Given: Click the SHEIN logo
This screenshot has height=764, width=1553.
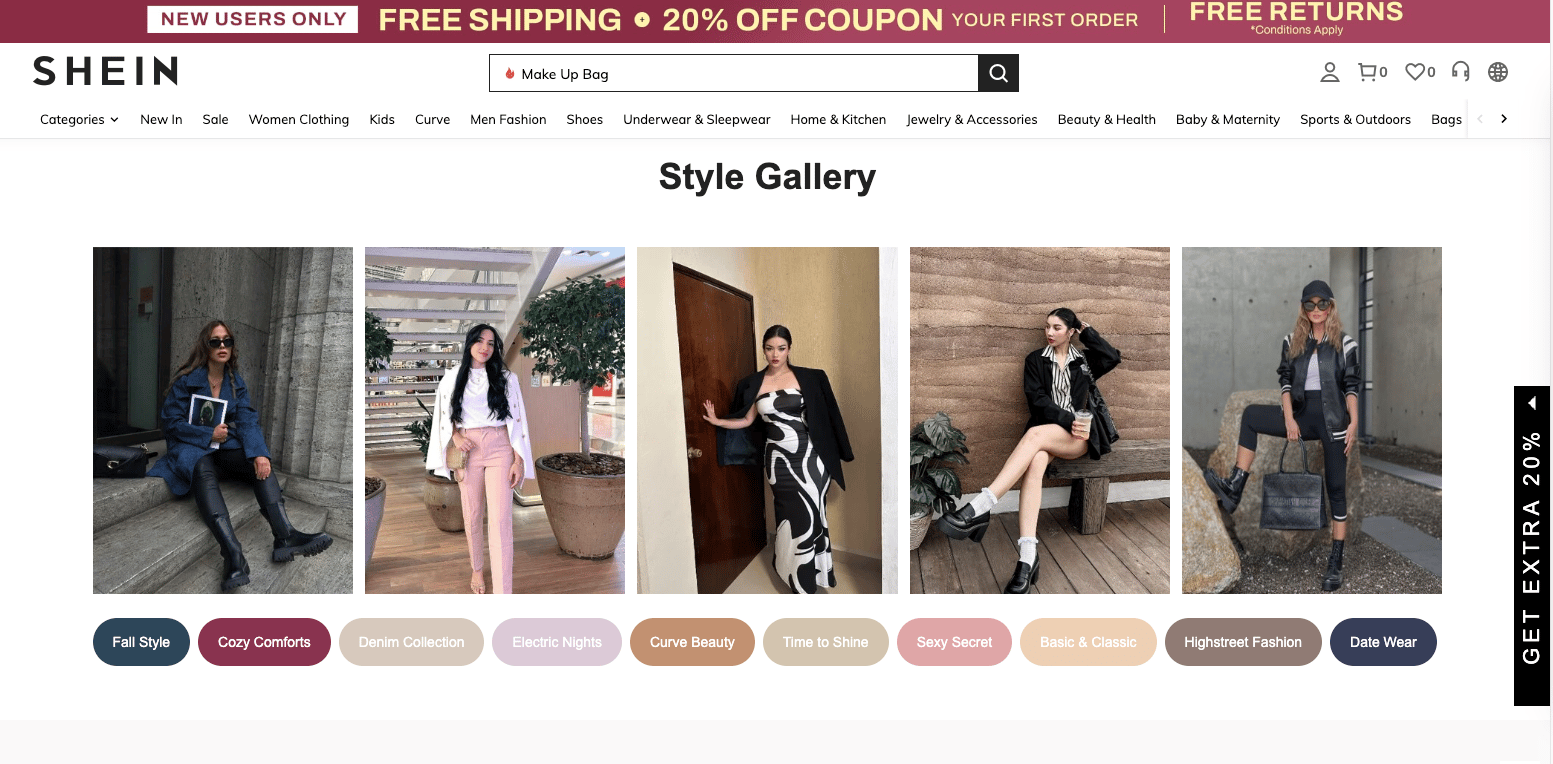Looking at the screenshot, I should coord(105,71).
